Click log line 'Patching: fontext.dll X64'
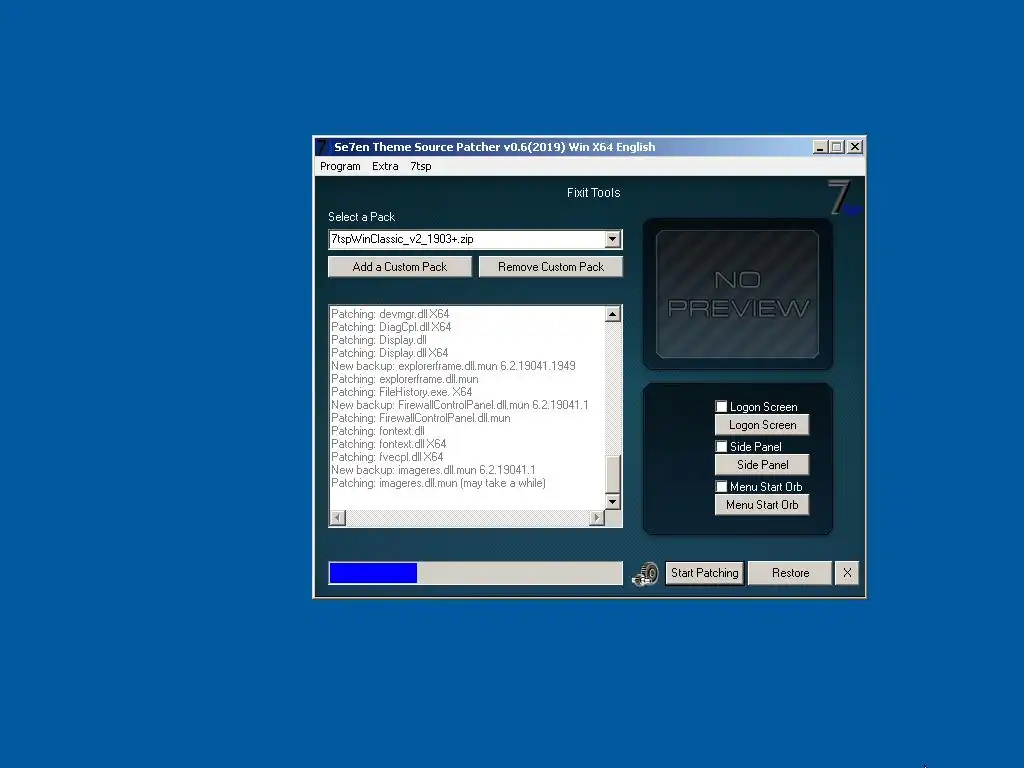Screen dimensions: 1024x768 tap(389, 444)
